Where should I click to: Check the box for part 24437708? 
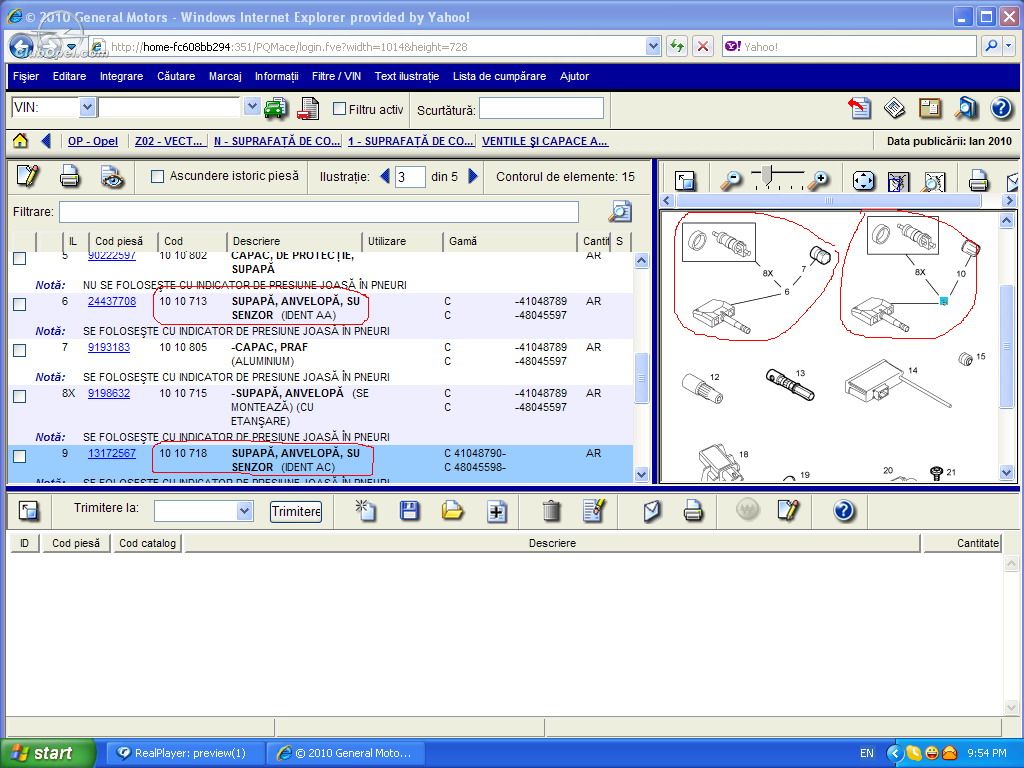[20, 304]
